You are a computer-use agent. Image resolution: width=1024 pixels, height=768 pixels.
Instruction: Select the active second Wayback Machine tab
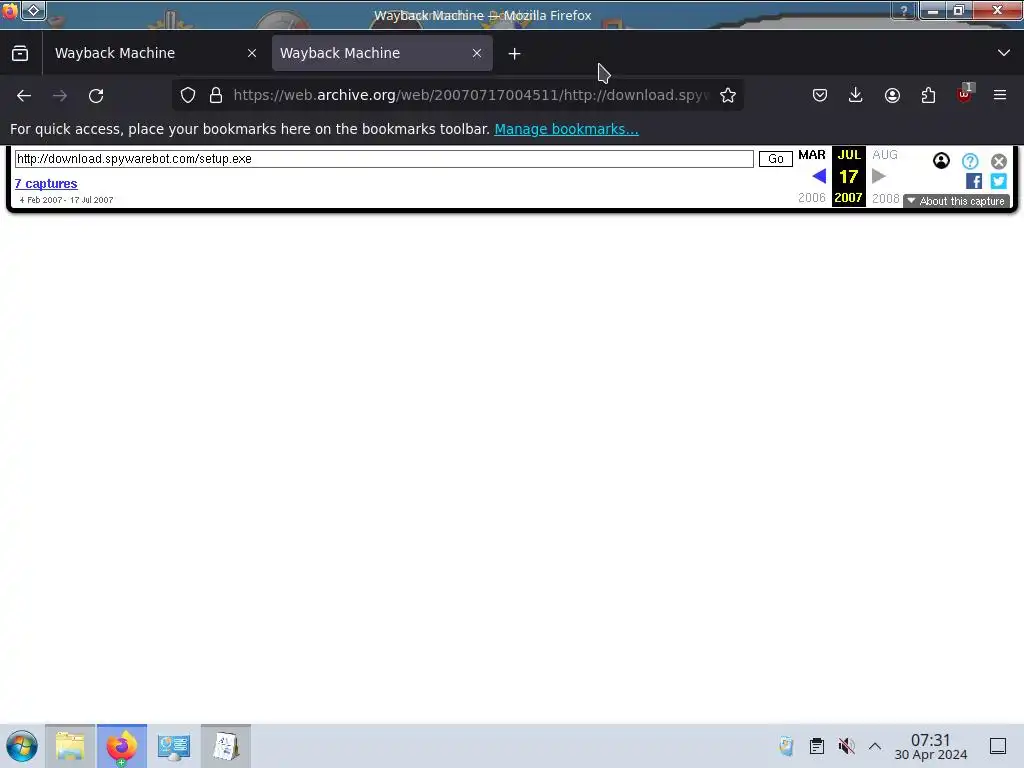point(382,54)
